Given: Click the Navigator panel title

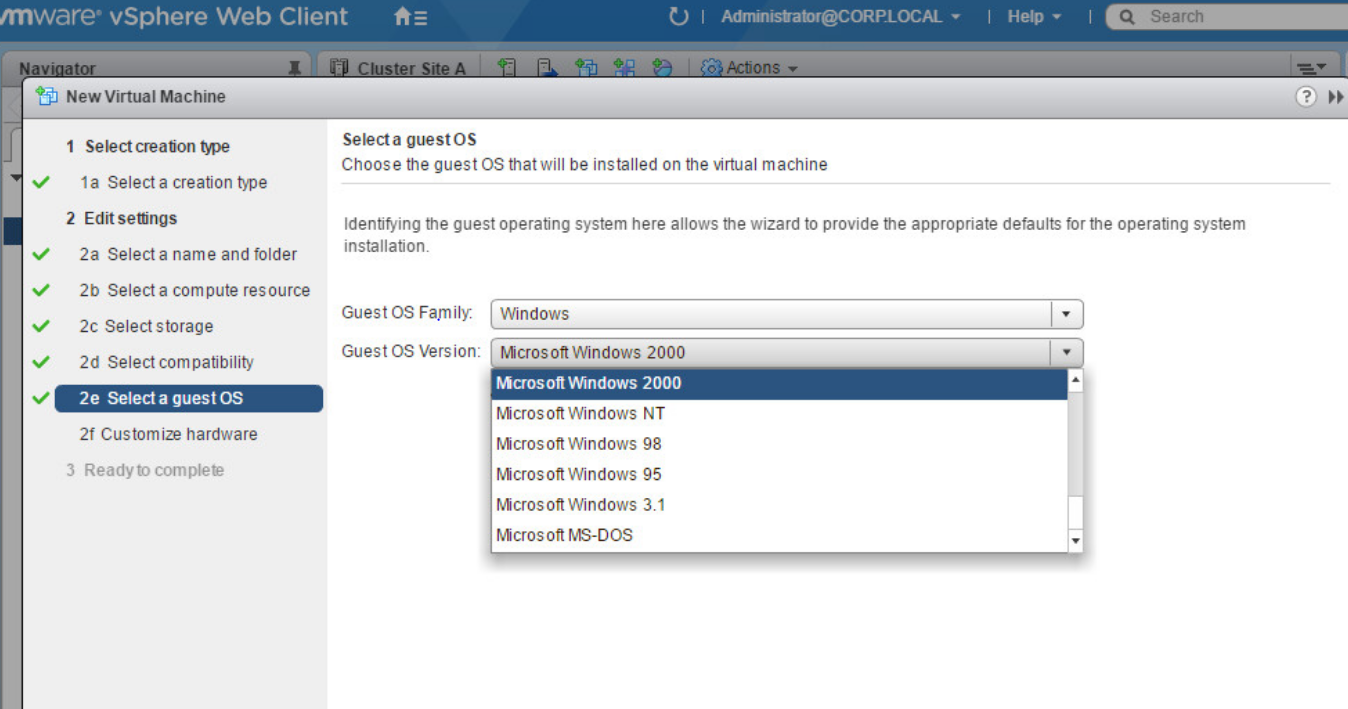Looking at the screenshot, I should pos(57,69).
